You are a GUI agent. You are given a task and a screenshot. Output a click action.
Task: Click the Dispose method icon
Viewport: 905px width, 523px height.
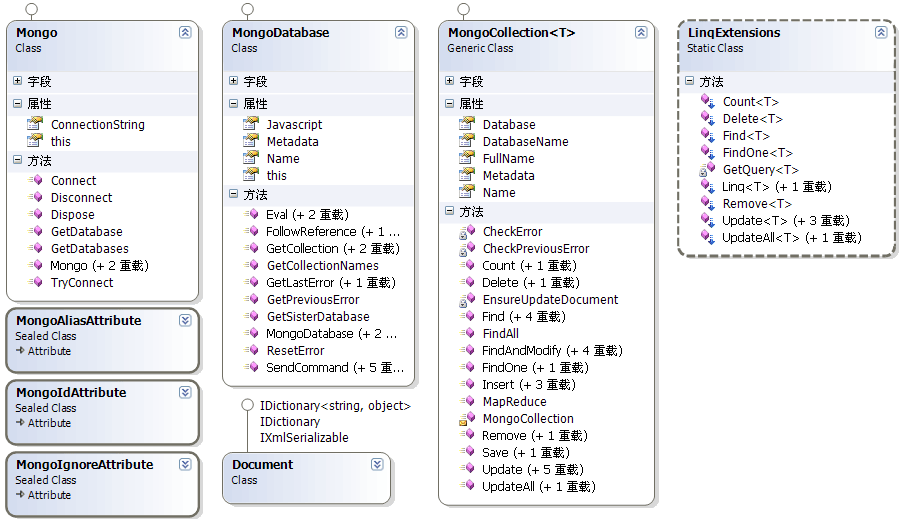coord(35,214)
